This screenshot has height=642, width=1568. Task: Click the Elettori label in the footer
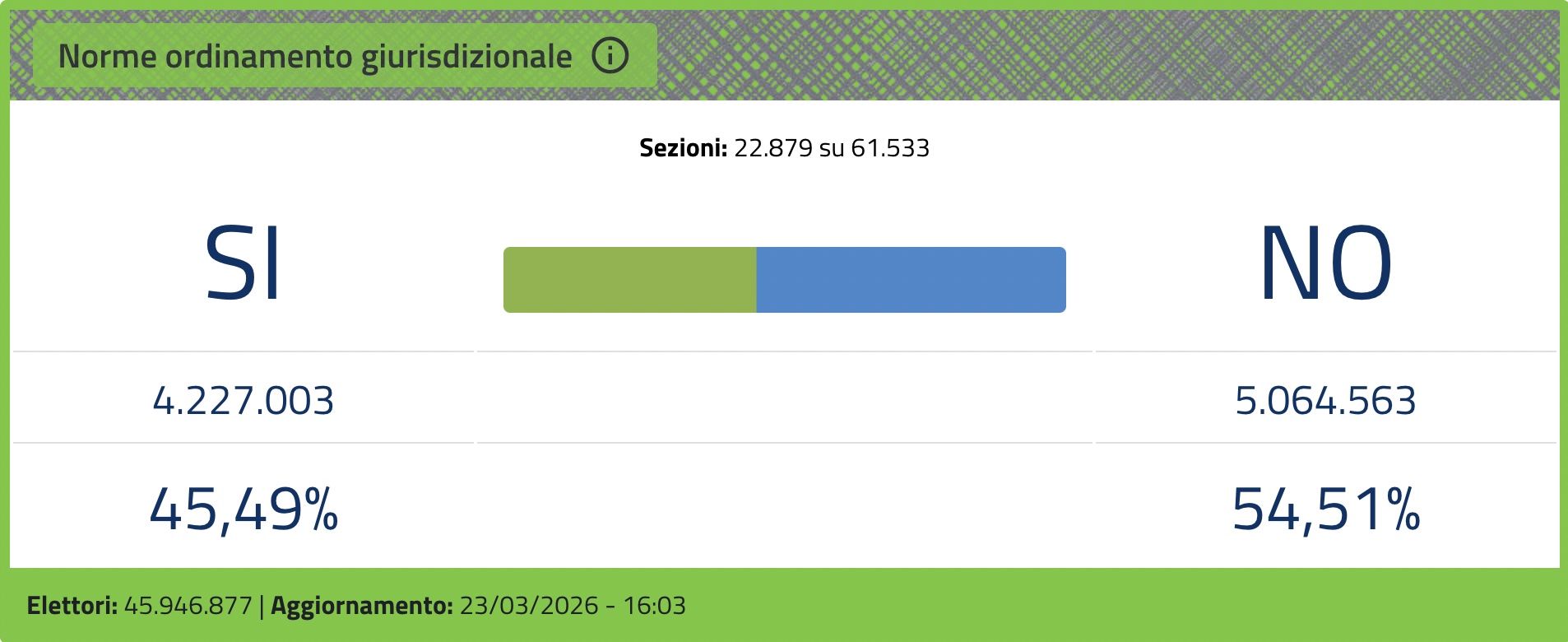click(72, 606)
